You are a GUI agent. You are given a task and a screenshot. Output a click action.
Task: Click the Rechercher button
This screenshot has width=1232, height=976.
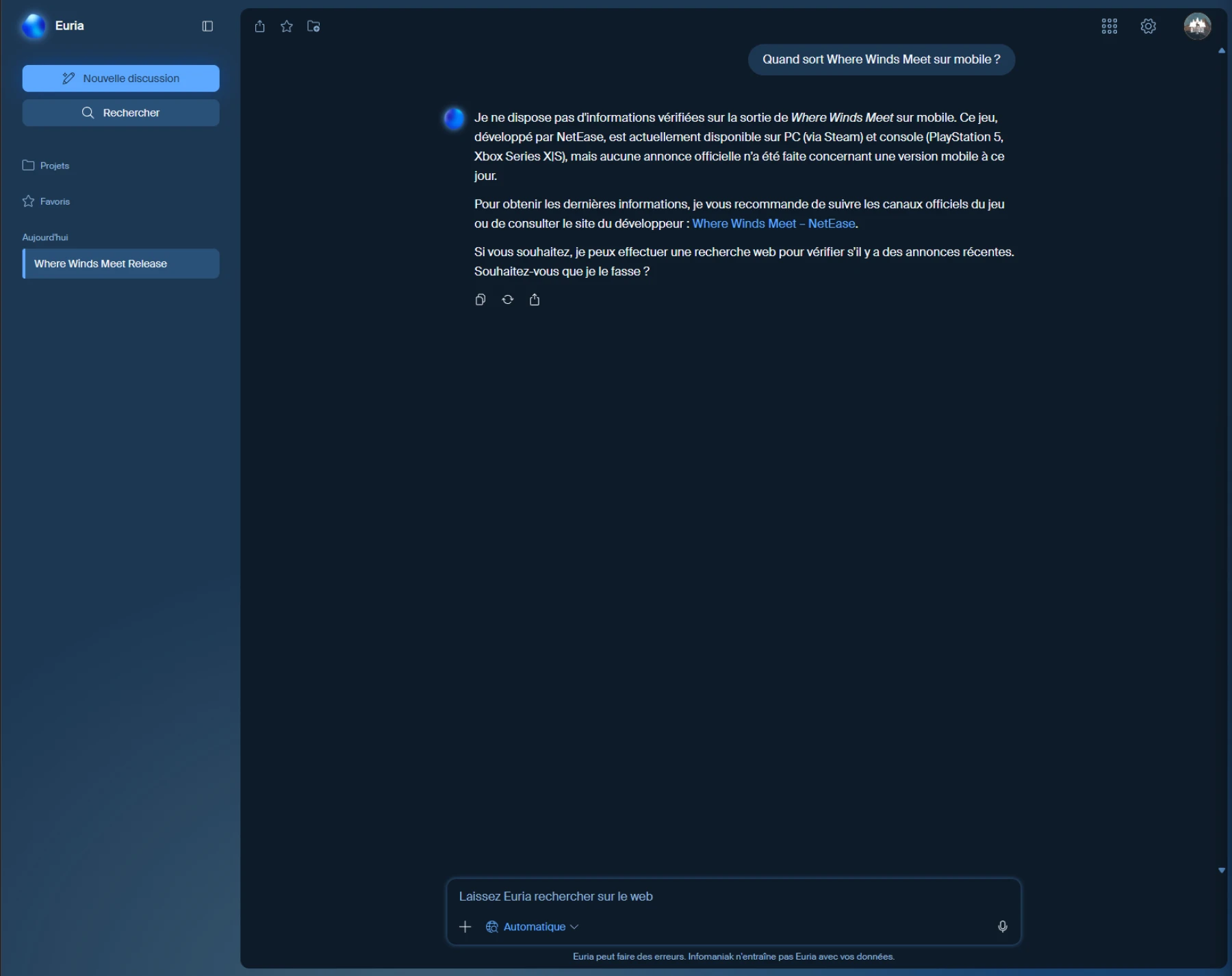[121, 112]
